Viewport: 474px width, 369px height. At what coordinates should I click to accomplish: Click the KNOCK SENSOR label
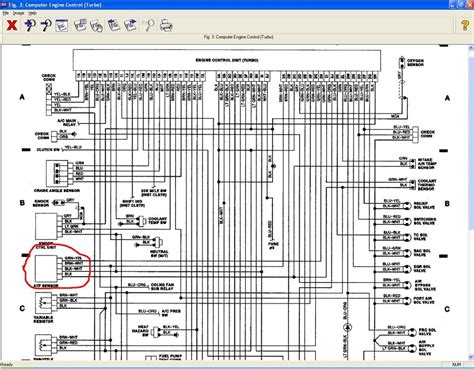[41, 203]
